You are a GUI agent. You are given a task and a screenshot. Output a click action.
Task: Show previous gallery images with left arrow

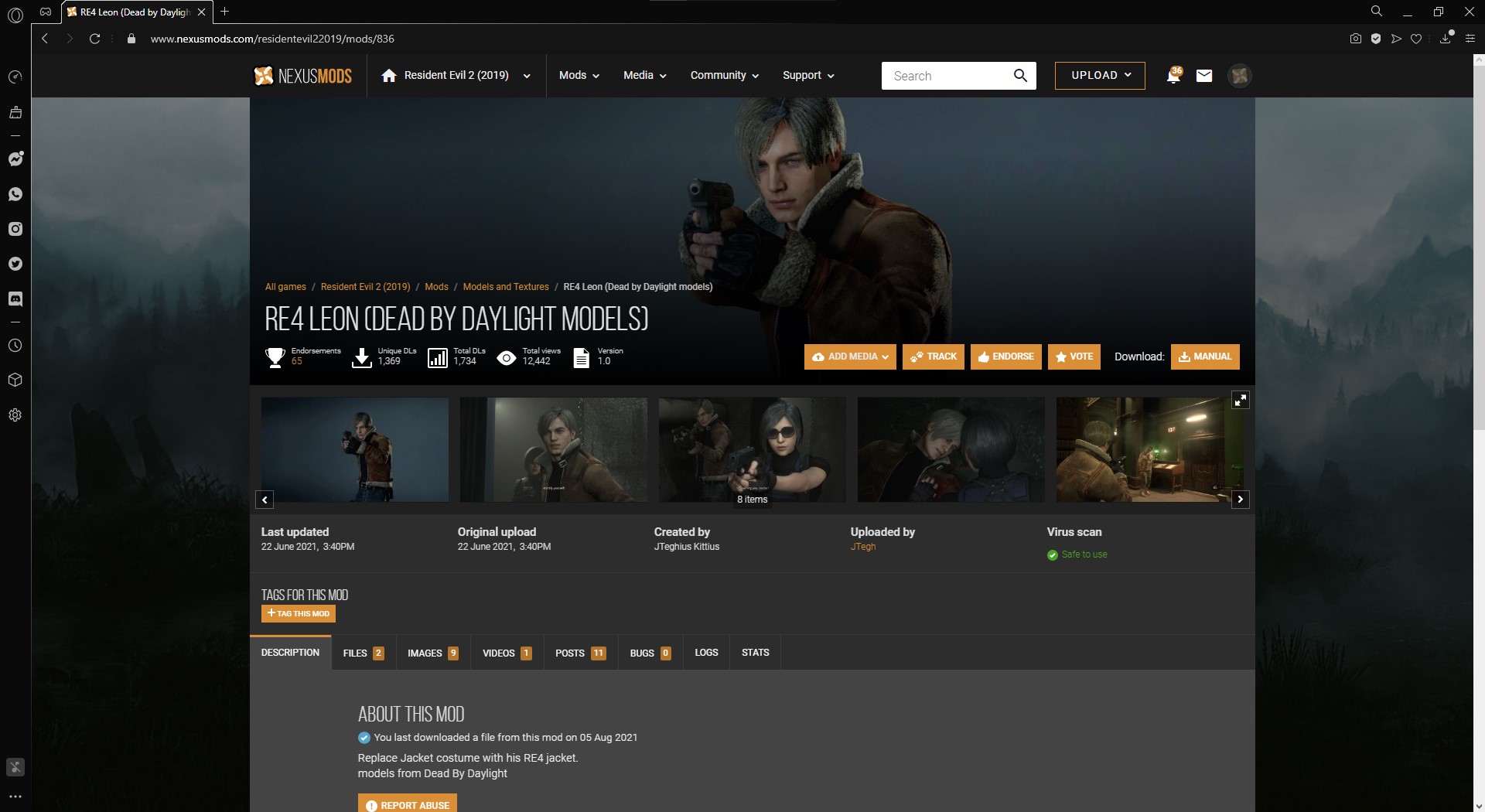pos(265,500)
